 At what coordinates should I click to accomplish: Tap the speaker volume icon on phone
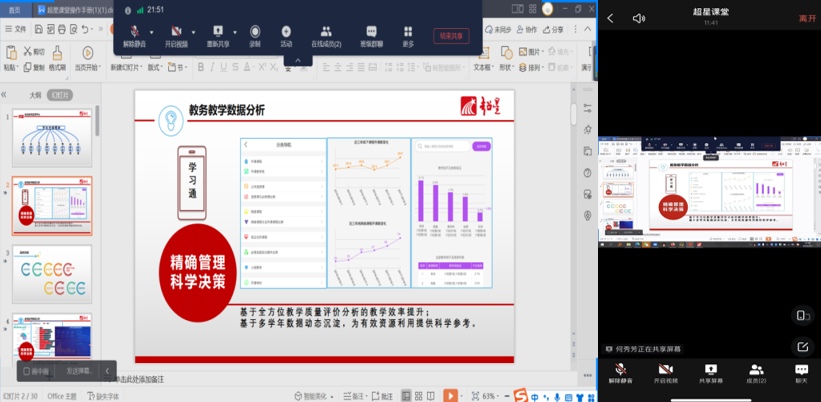click(639, 18)
